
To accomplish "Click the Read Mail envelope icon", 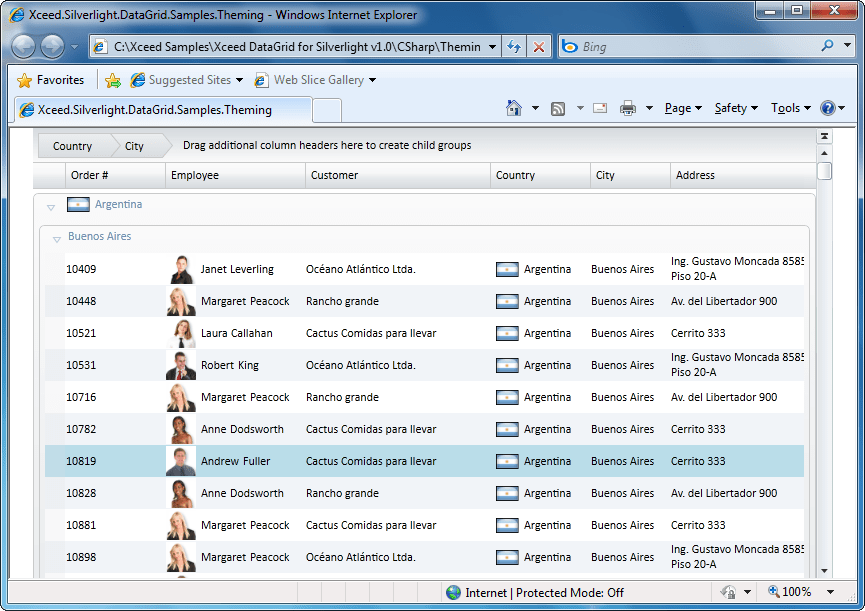I will (600, 108).
